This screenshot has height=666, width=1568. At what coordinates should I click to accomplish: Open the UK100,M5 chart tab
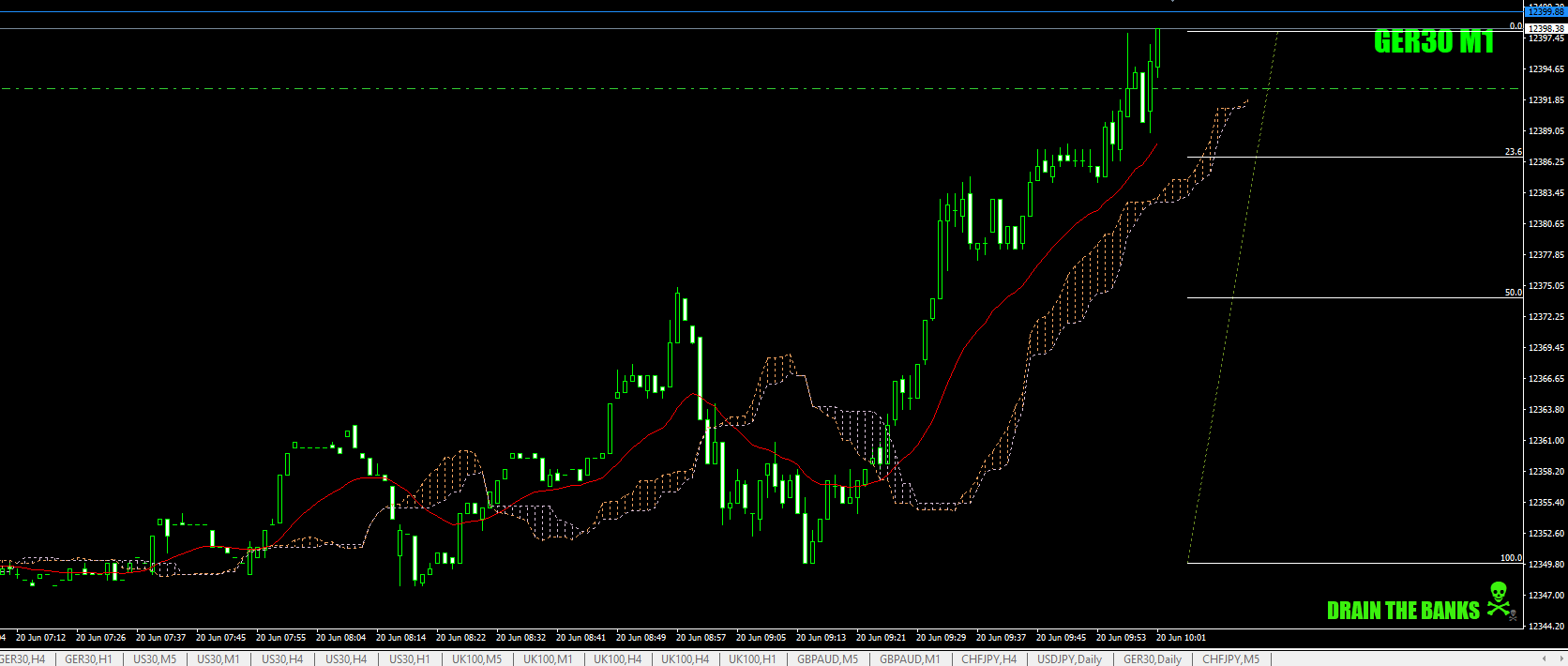tap(477, 659)
